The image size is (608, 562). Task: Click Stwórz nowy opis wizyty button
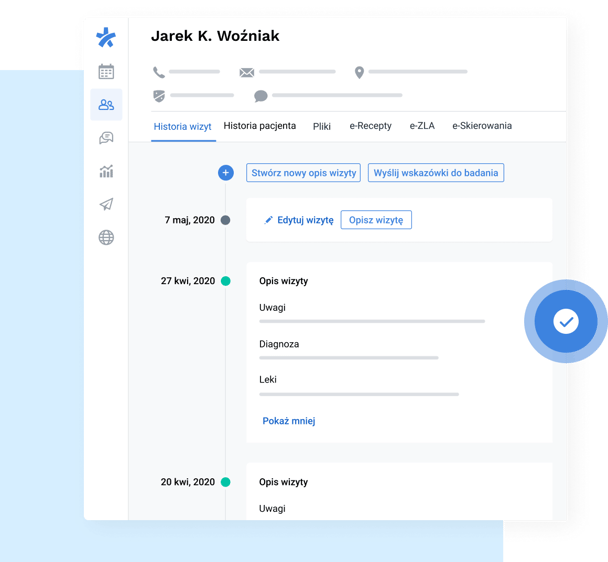click(x=303, y=173)
